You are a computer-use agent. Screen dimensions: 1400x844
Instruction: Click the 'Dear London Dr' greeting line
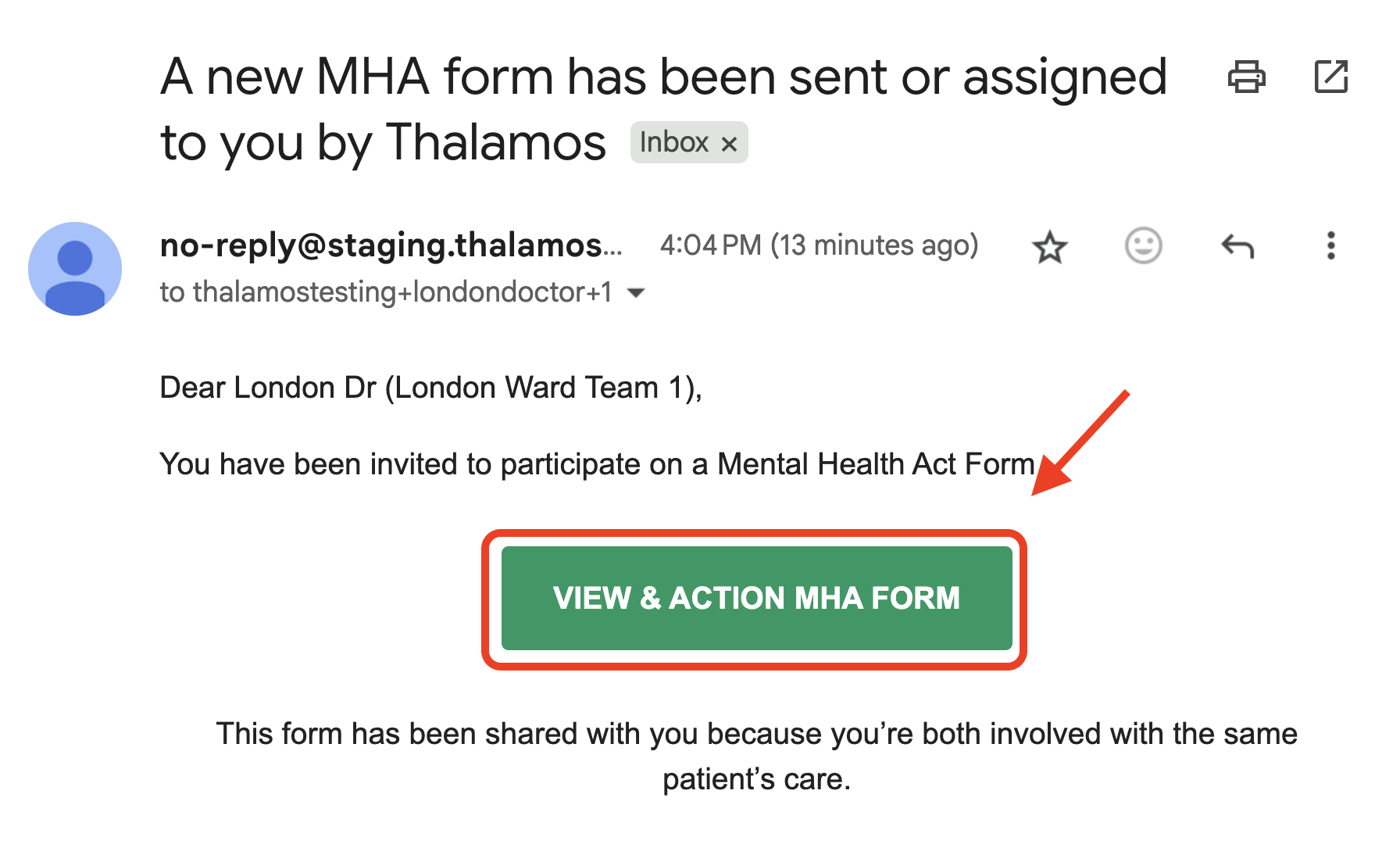coord(431,388)
